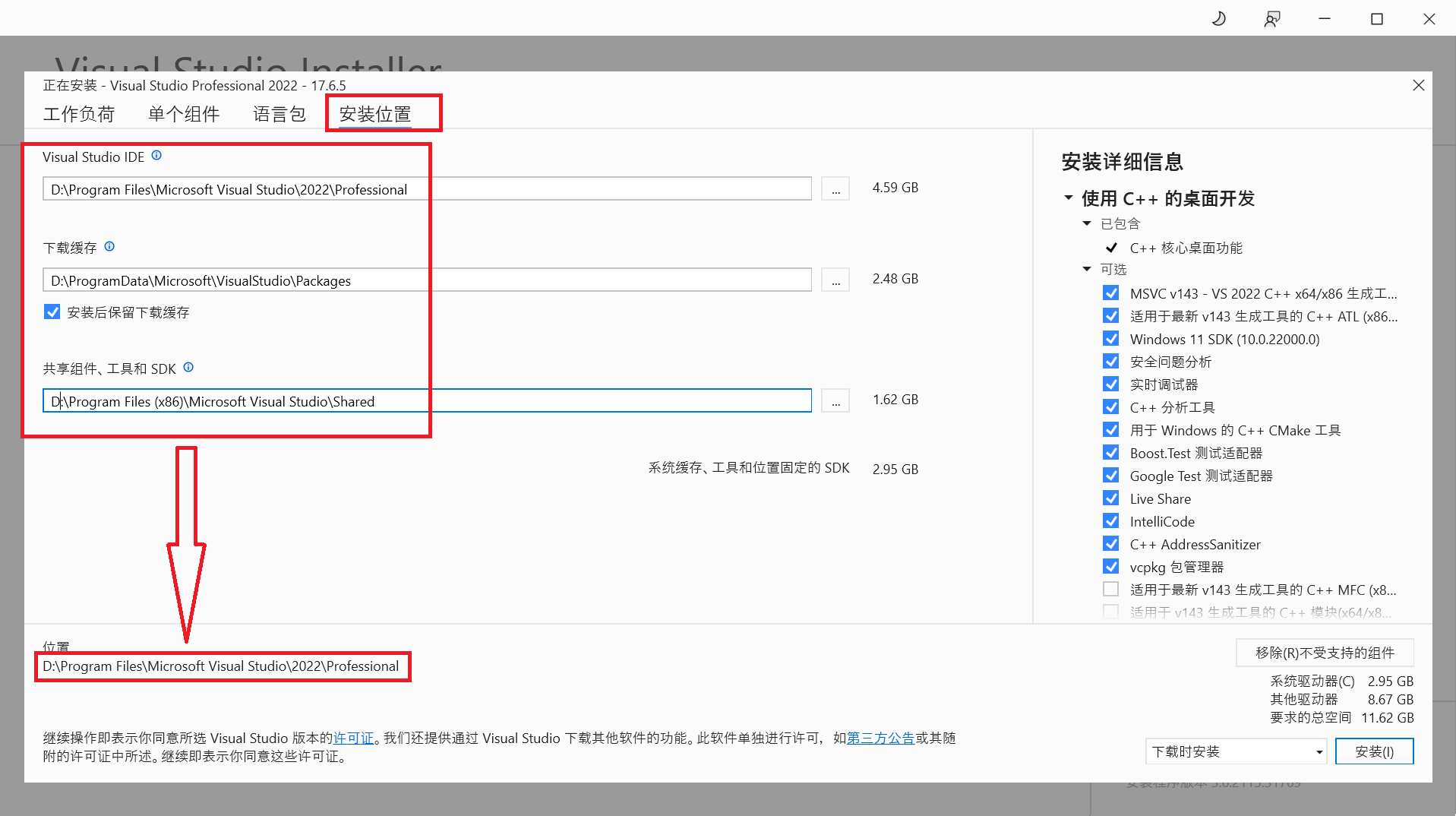Switch to the 语言包 tab

(x=280, y=114)
